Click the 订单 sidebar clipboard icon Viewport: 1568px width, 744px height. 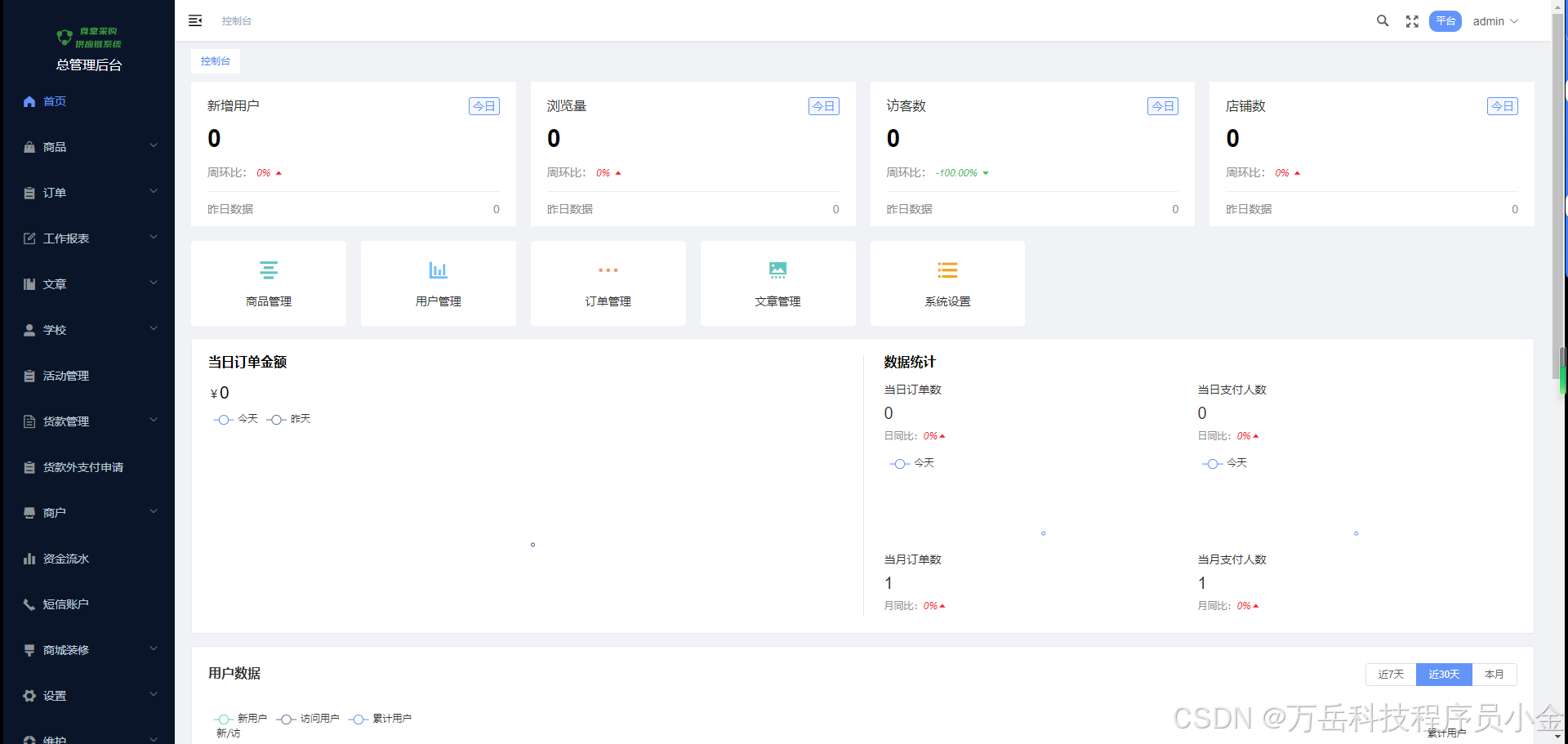pos(29,193)
